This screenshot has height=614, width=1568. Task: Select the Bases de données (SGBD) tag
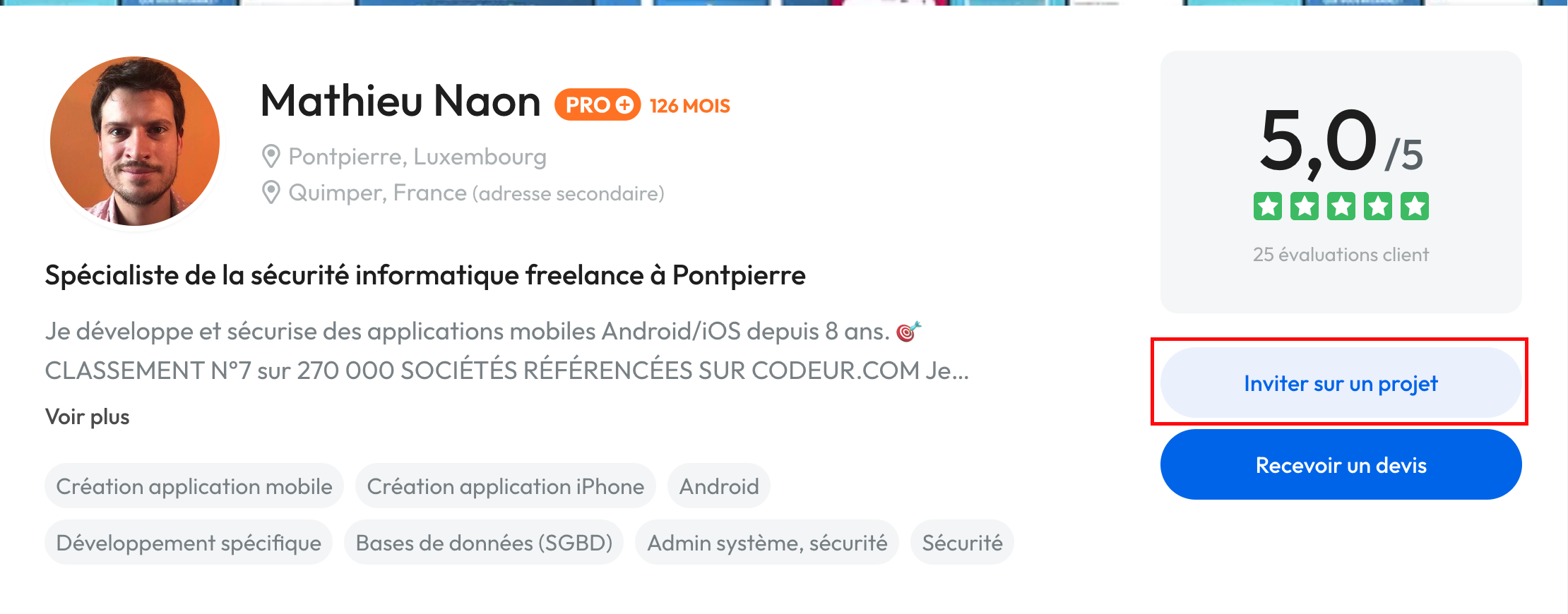point(484,543)
